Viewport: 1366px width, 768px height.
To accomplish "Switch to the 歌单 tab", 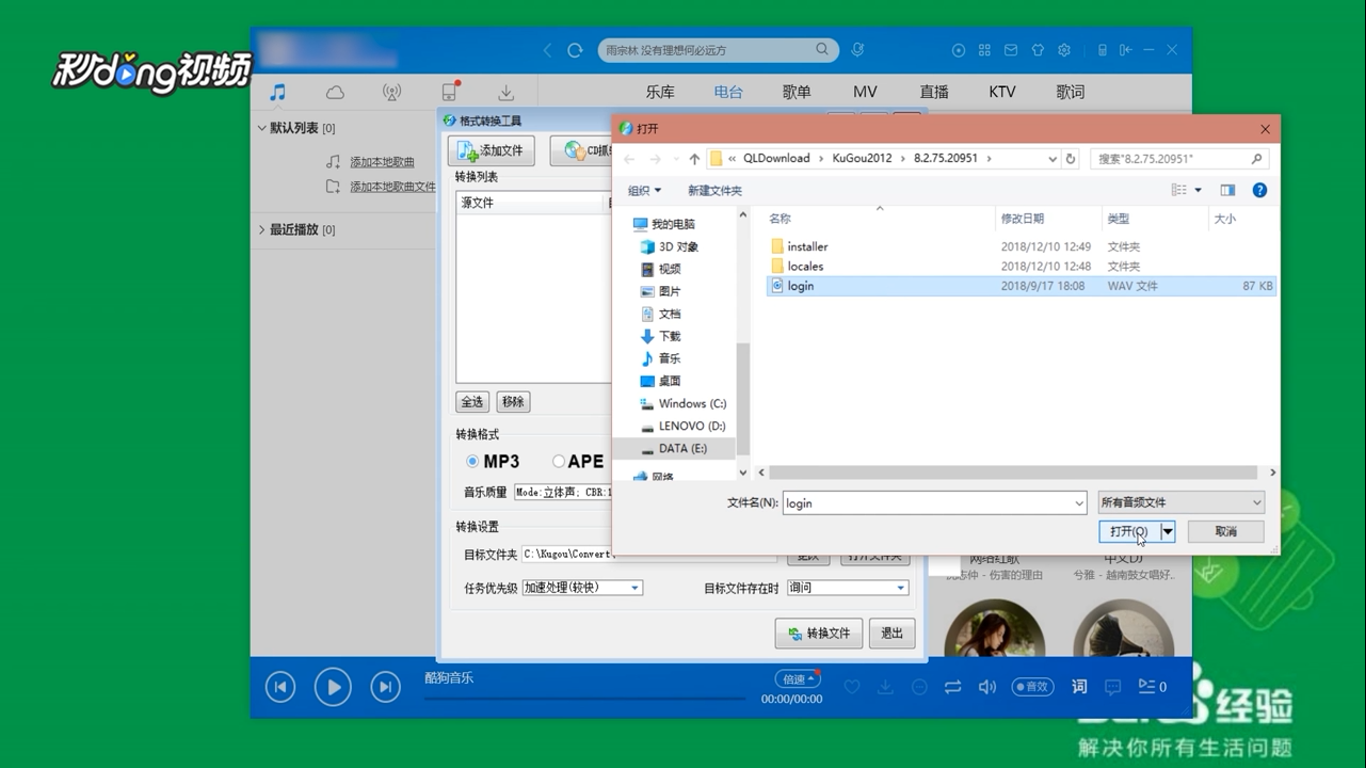I will 796,92.
